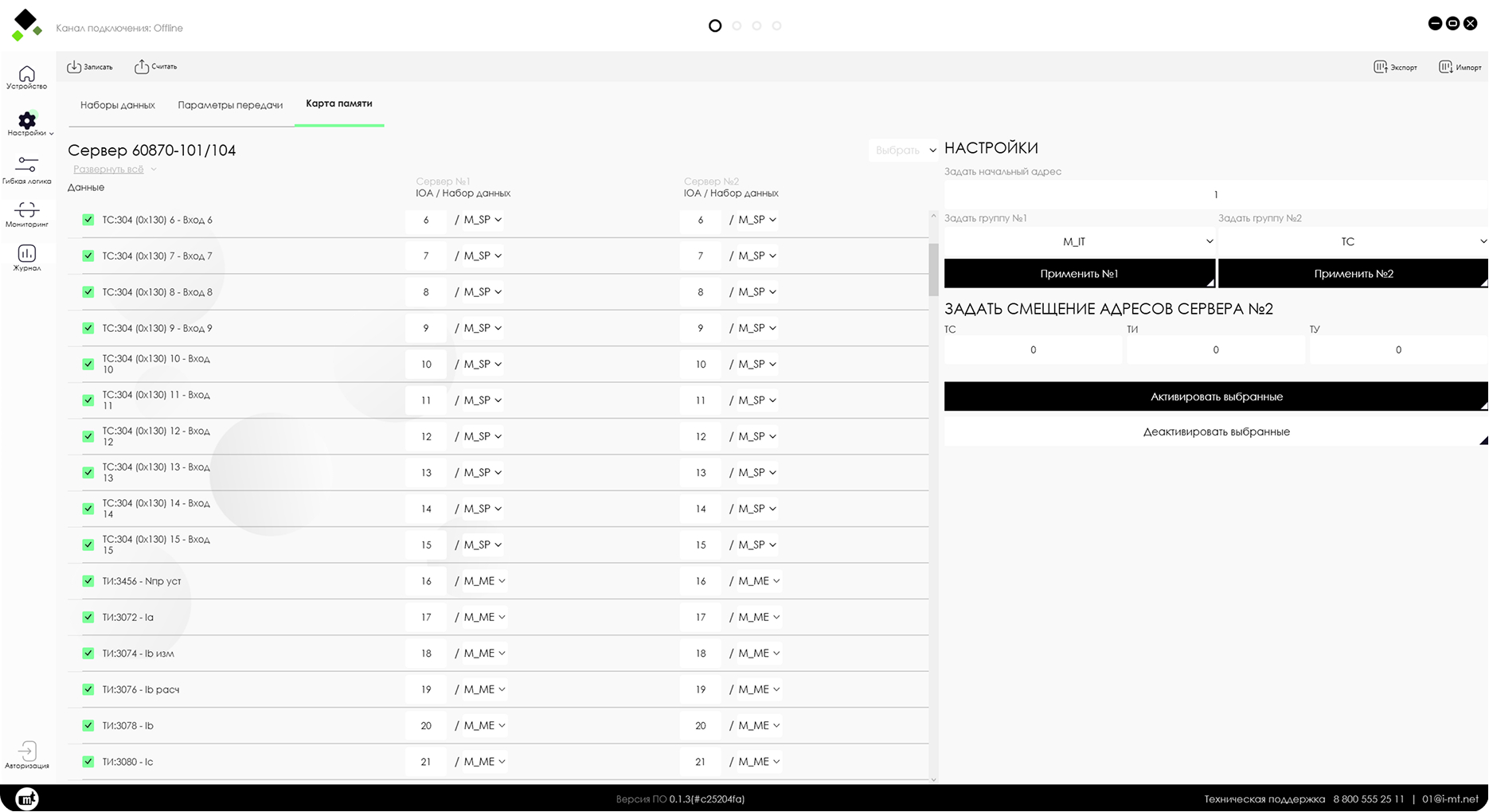Open the Задать группу №1 dropdown

coord(1079,242)
